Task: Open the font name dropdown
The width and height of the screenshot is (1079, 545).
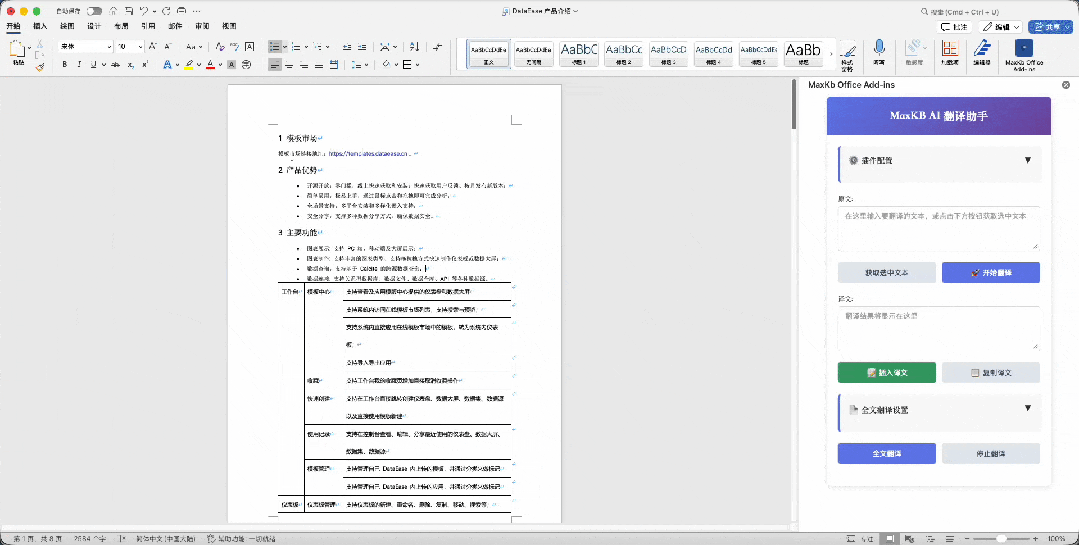Action: point(109,47)
